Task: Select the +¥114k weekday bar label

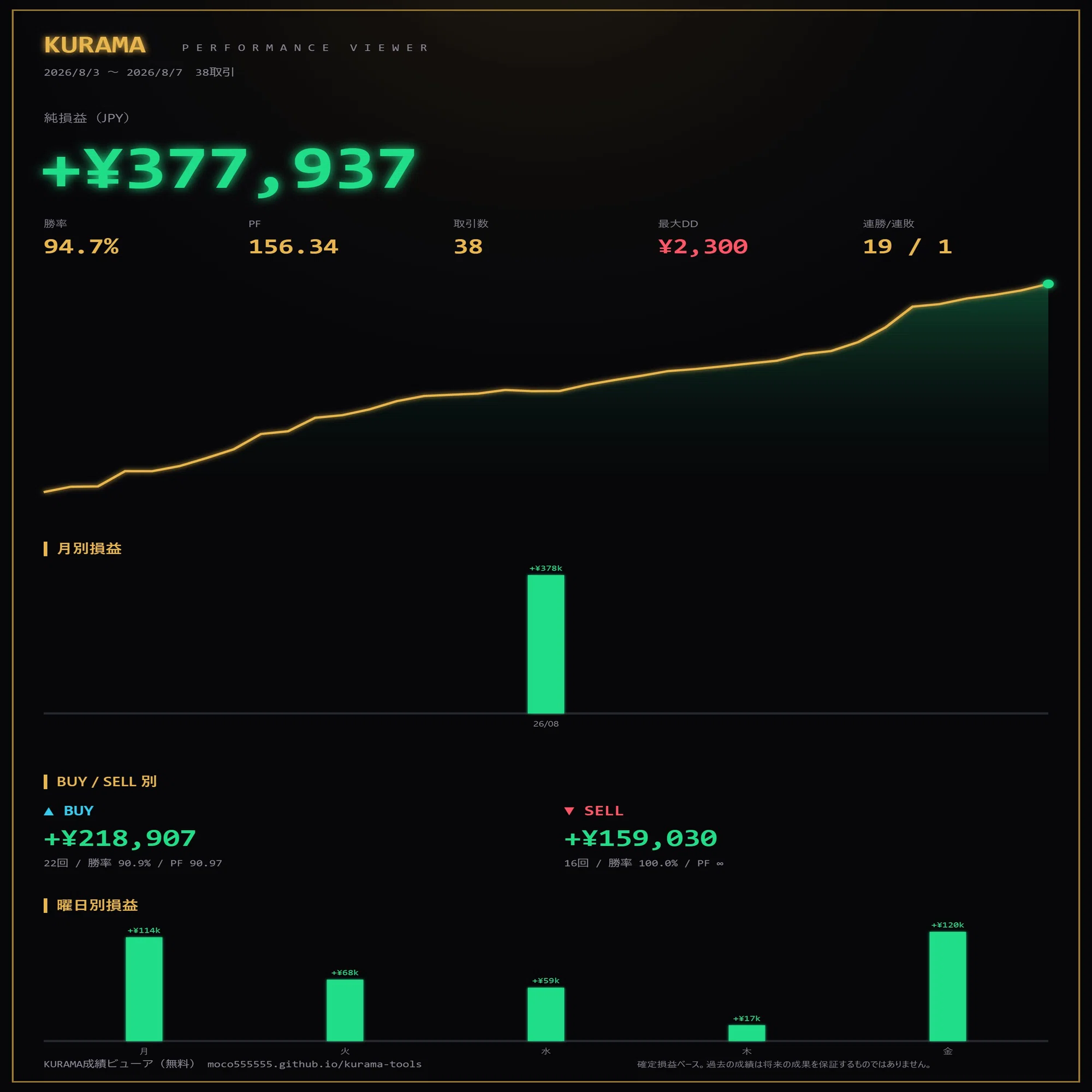Action: coord(144,930)
